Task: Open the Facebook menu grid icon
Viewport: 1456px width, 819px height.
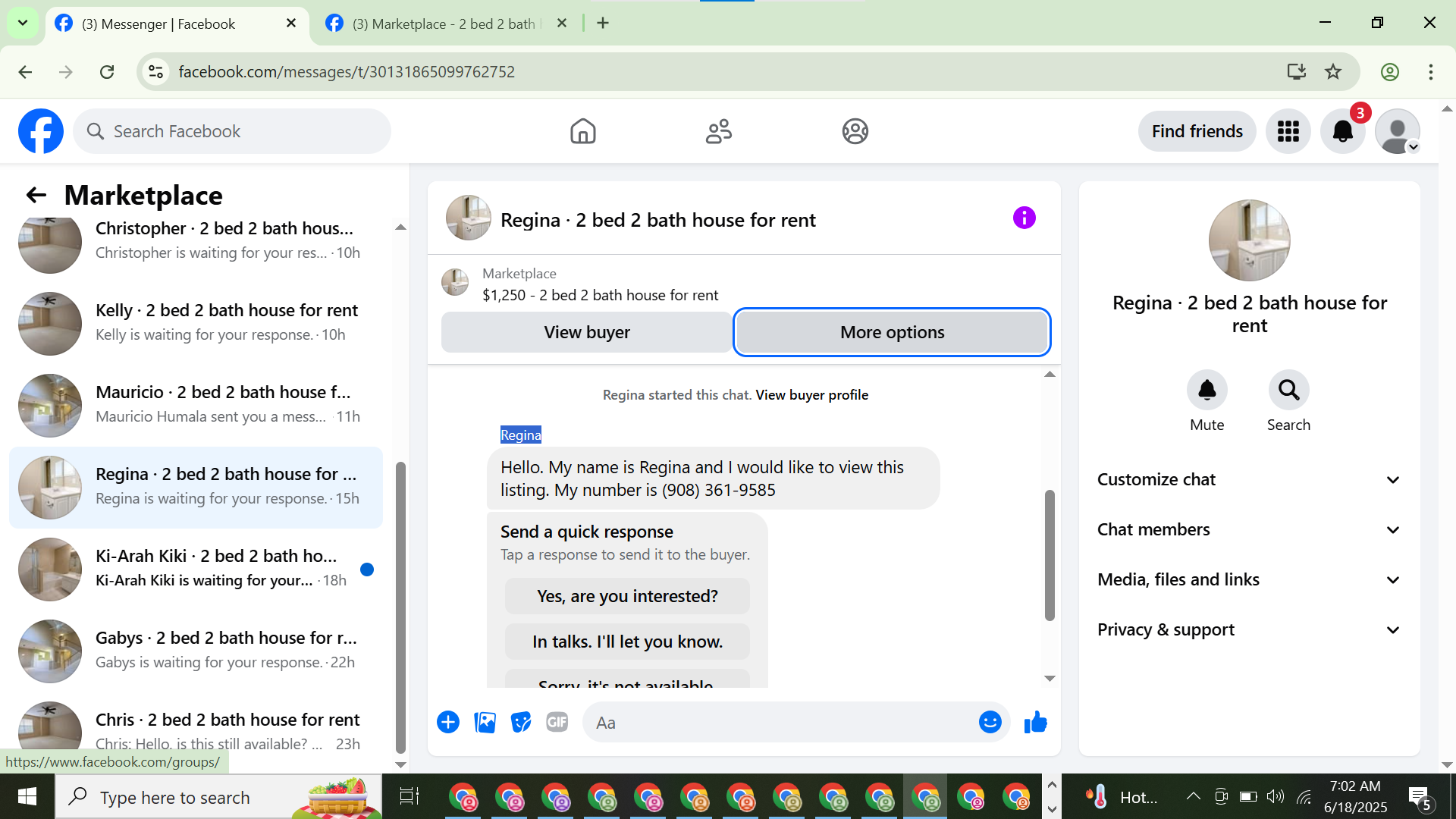Action: coord(1288,131)
